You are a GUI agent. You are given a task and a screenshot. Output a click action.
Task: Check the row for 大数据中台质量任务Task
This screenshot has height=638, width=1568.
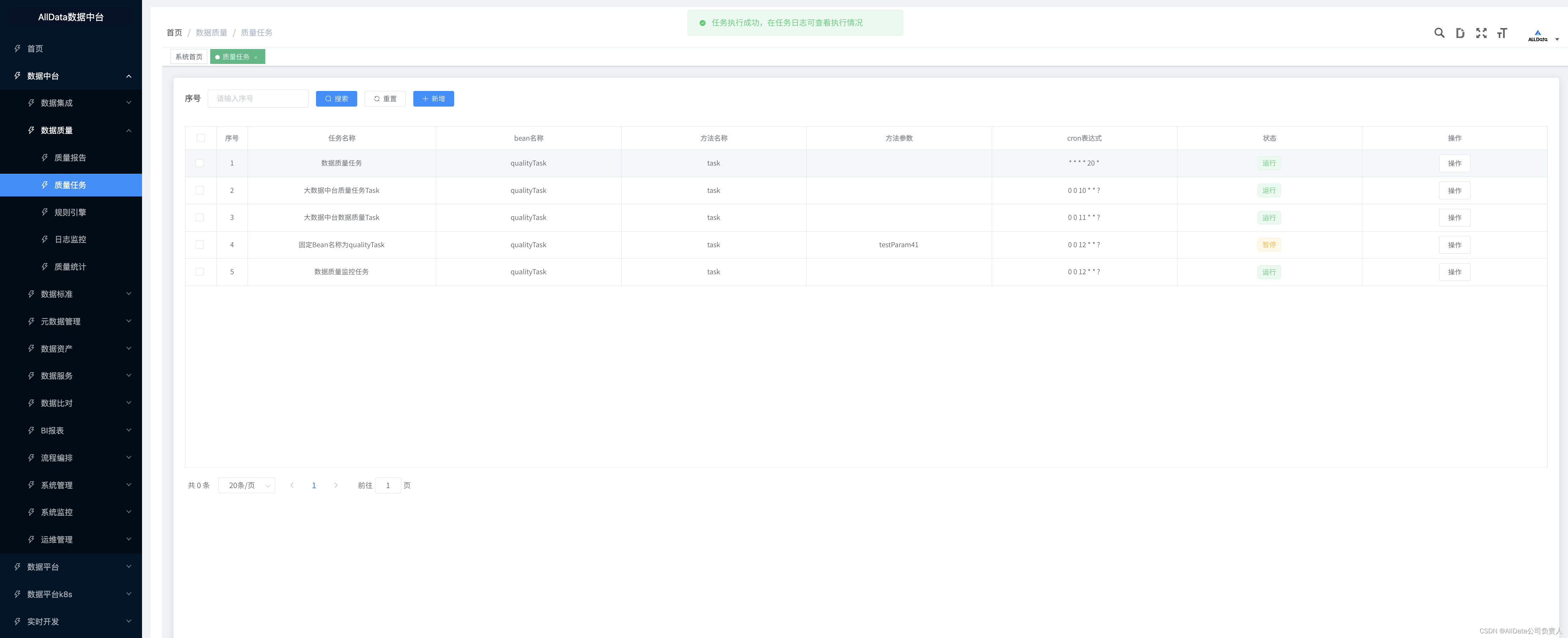(200, 190)
